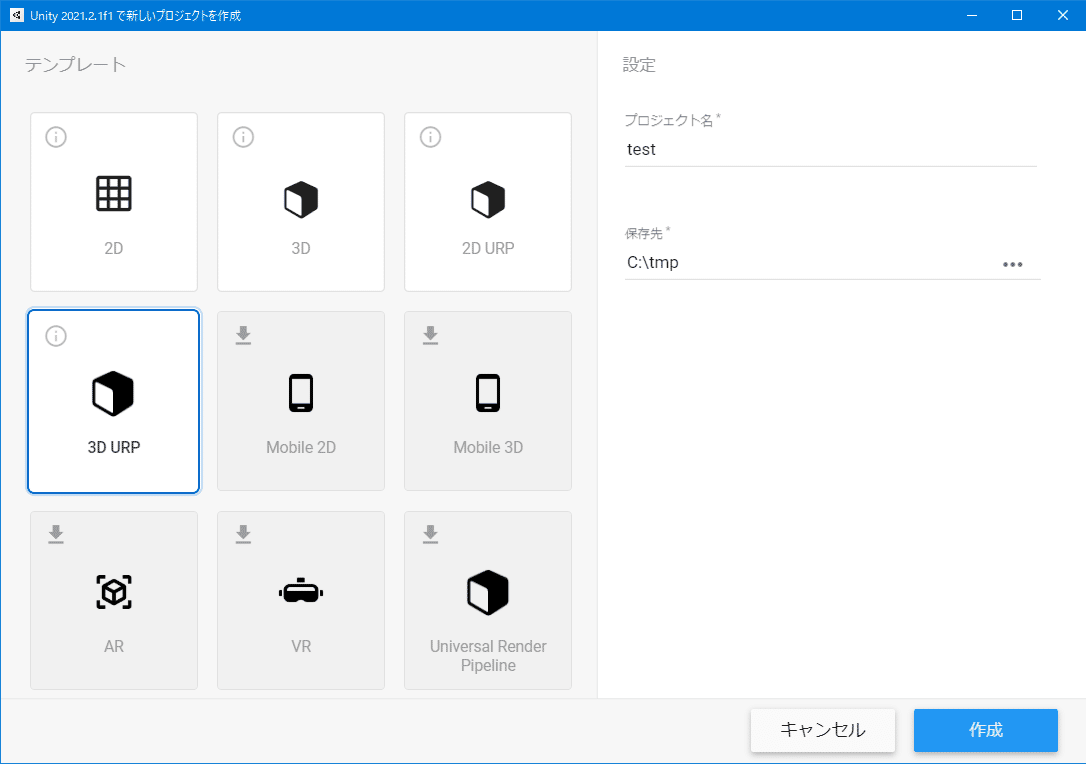The height and width of the screenshot is (764, 1086).
Task: Click download icon on Universal Render Pipeline template
Action: [x=430, y=534]
